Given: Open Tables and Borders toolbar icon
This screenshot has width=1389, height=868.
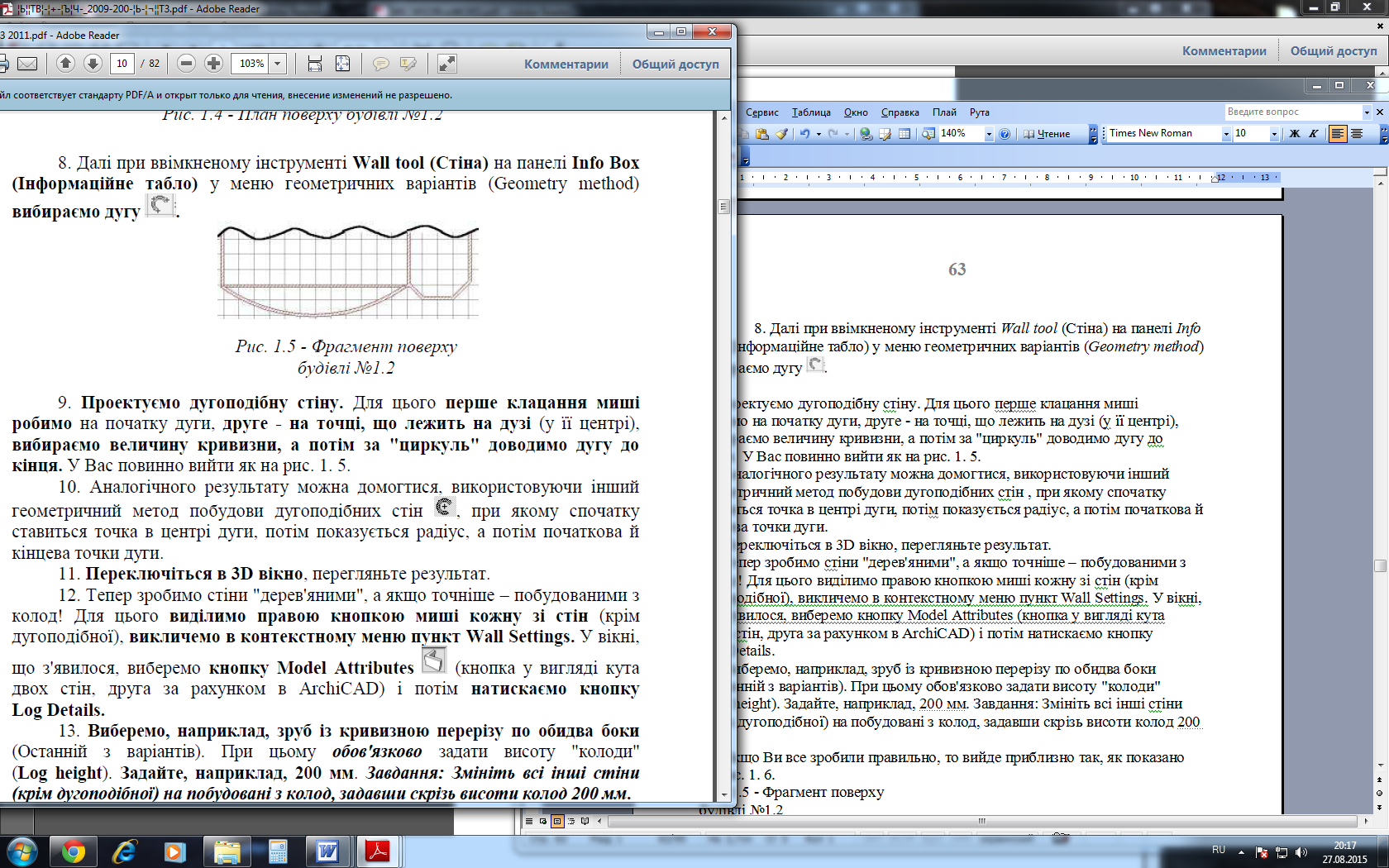Looking at the screenshot, I should coord(885,134).
